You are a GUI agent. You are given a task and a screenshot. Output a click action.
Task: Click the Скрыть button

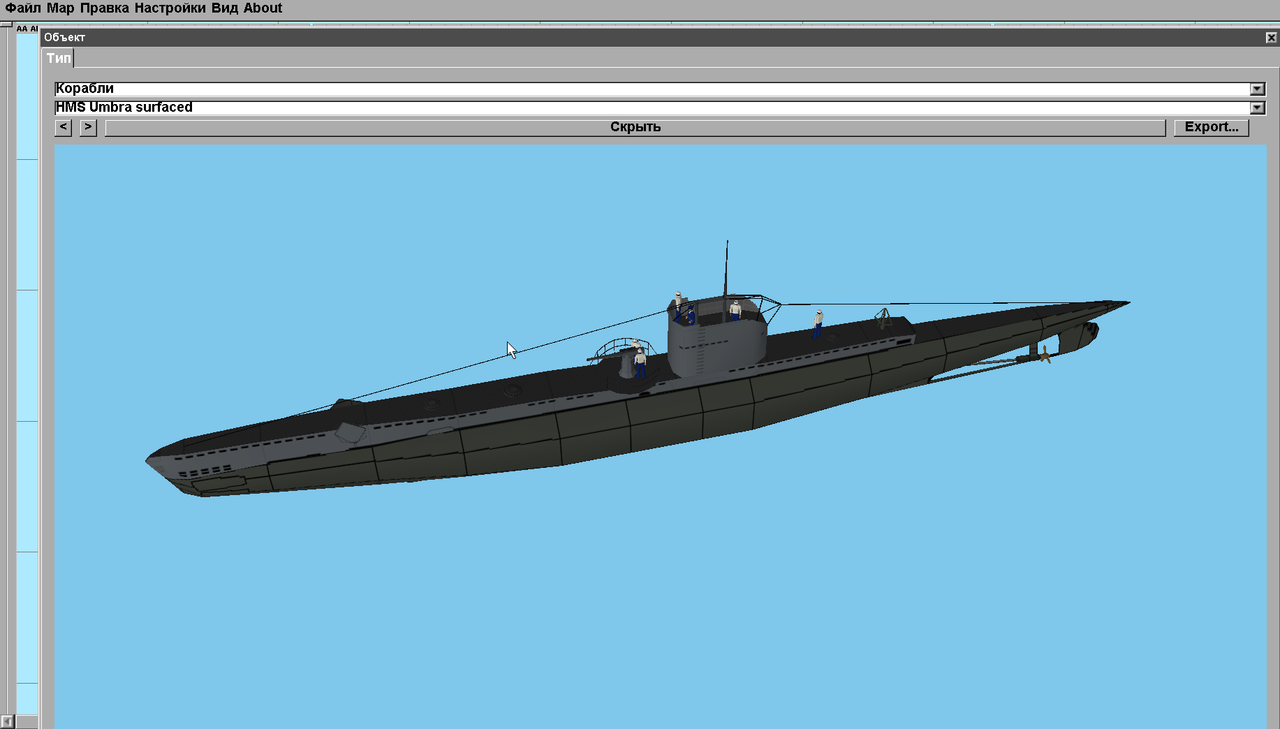pyautogui.click(x=637, y=126)
